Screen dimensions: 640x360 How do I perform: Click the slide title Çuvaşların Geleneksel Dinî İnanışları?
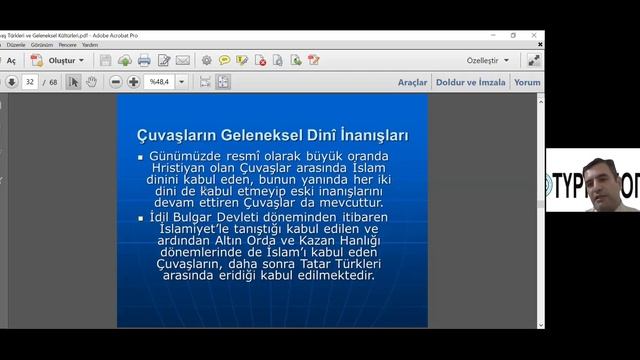273,136
